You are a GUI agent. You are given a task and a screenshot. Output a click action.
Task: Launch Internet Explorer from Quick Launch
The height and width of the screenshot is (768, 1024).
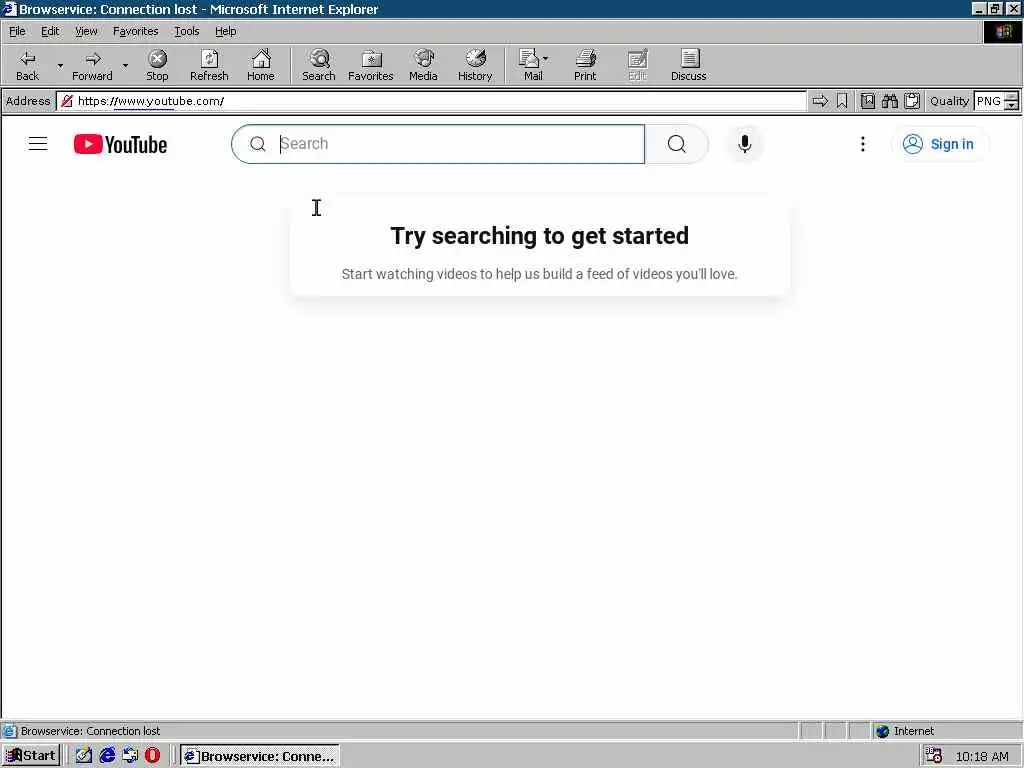click(107, 756)
